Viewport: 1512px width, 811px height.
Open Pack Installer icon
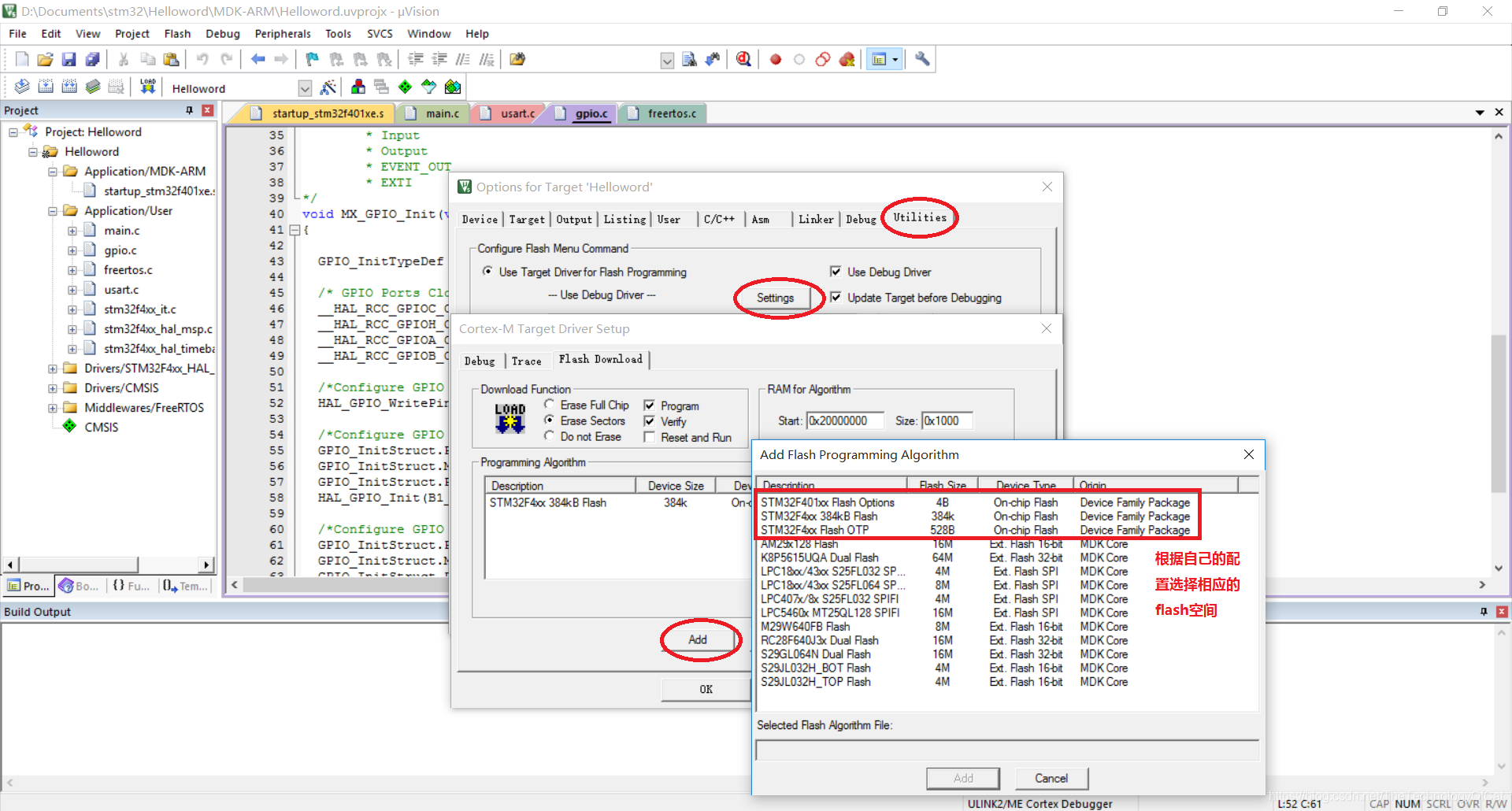[x=453, y=87]
